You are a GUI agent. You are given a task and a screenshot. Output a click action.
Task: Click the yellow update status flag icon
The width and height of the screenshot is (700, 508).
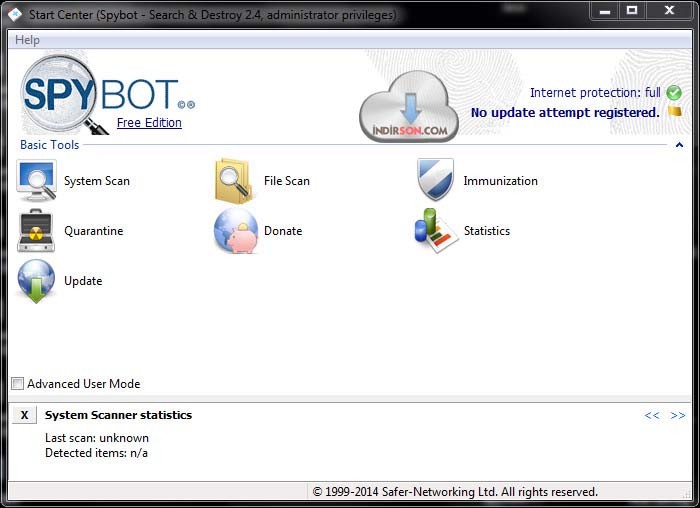675,111
